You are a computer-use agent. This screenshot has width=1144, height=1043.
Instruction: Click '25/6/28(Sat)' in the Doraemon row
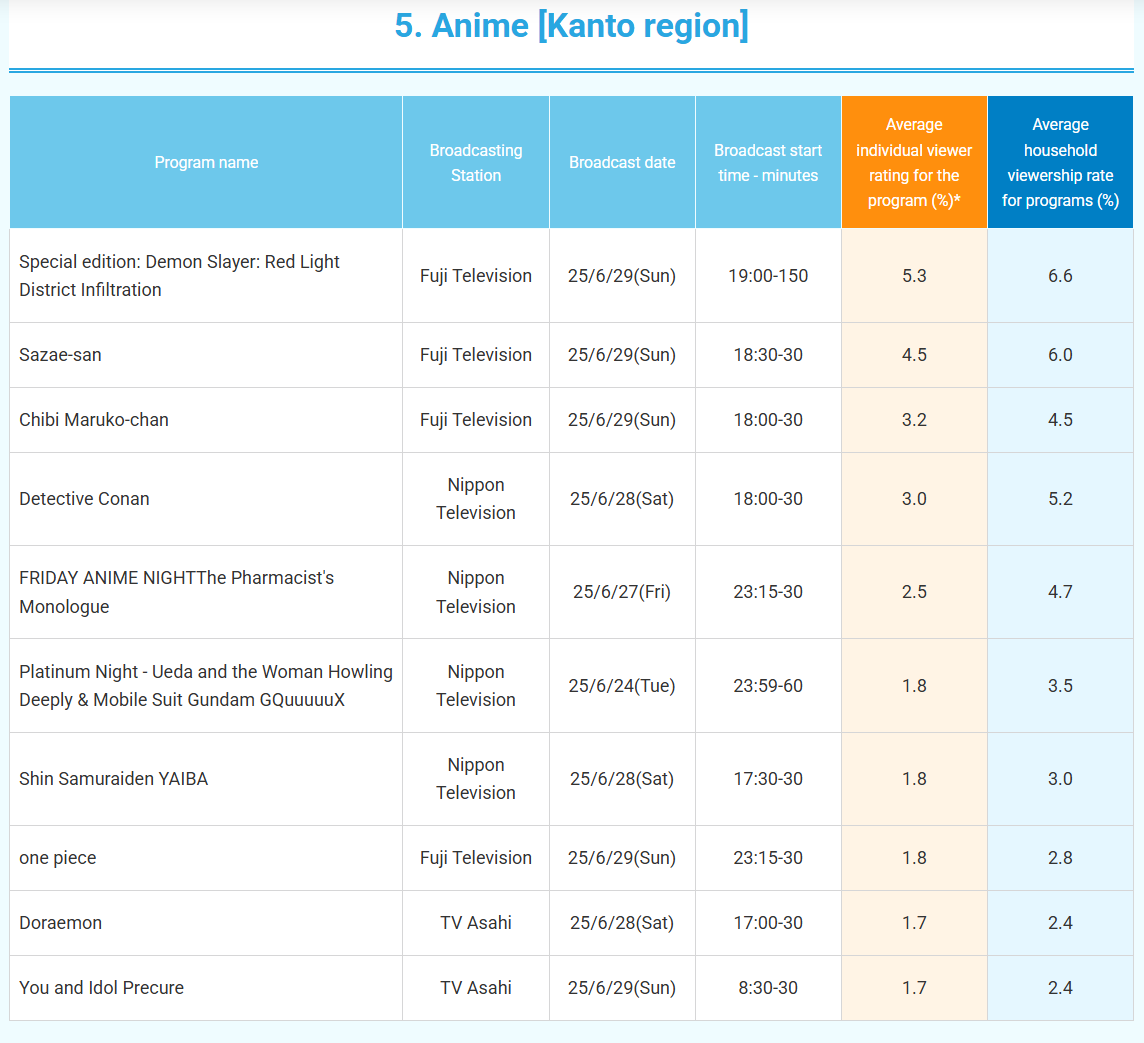click(x=622, y=923)
